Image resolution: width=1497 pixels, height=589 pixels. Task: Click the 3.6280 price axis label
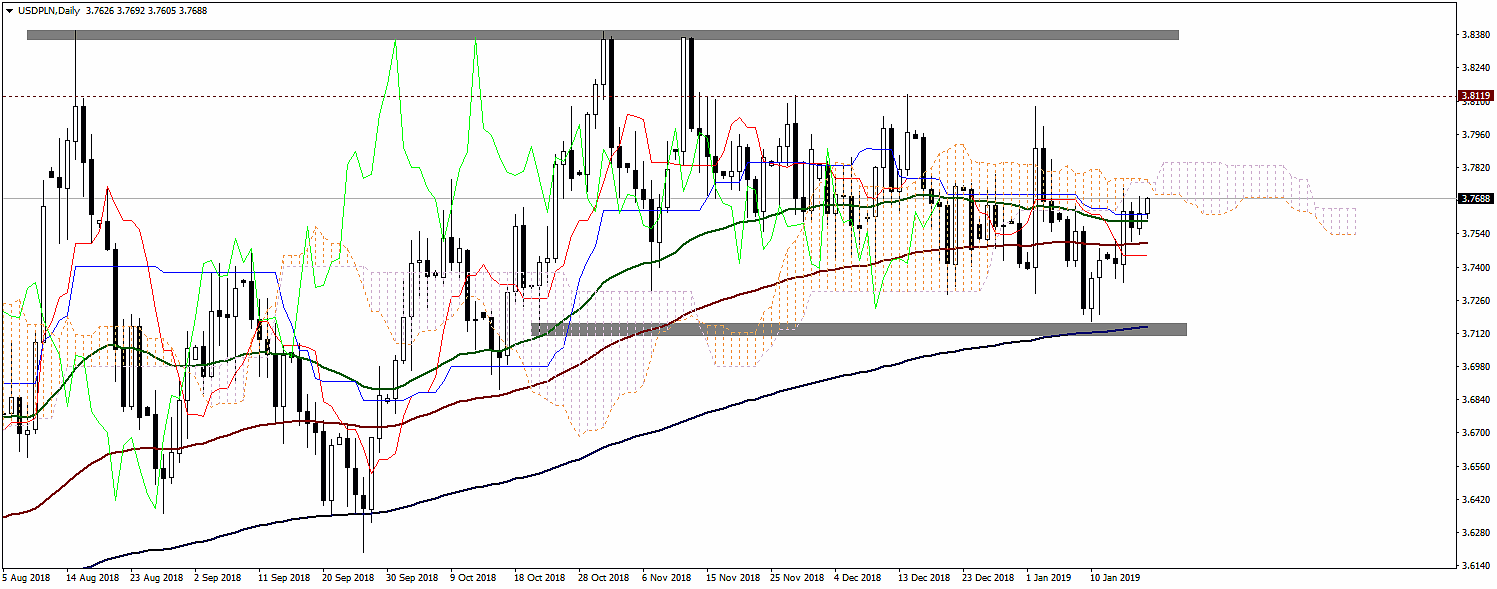click(1475, 532)
